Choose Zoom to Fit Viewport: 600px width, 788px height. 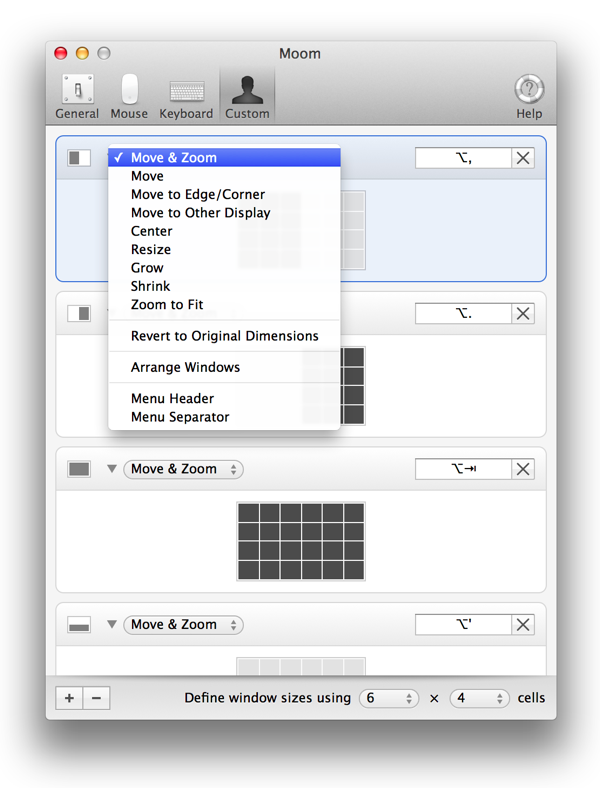pyautogui.click(x=224, y=305)
